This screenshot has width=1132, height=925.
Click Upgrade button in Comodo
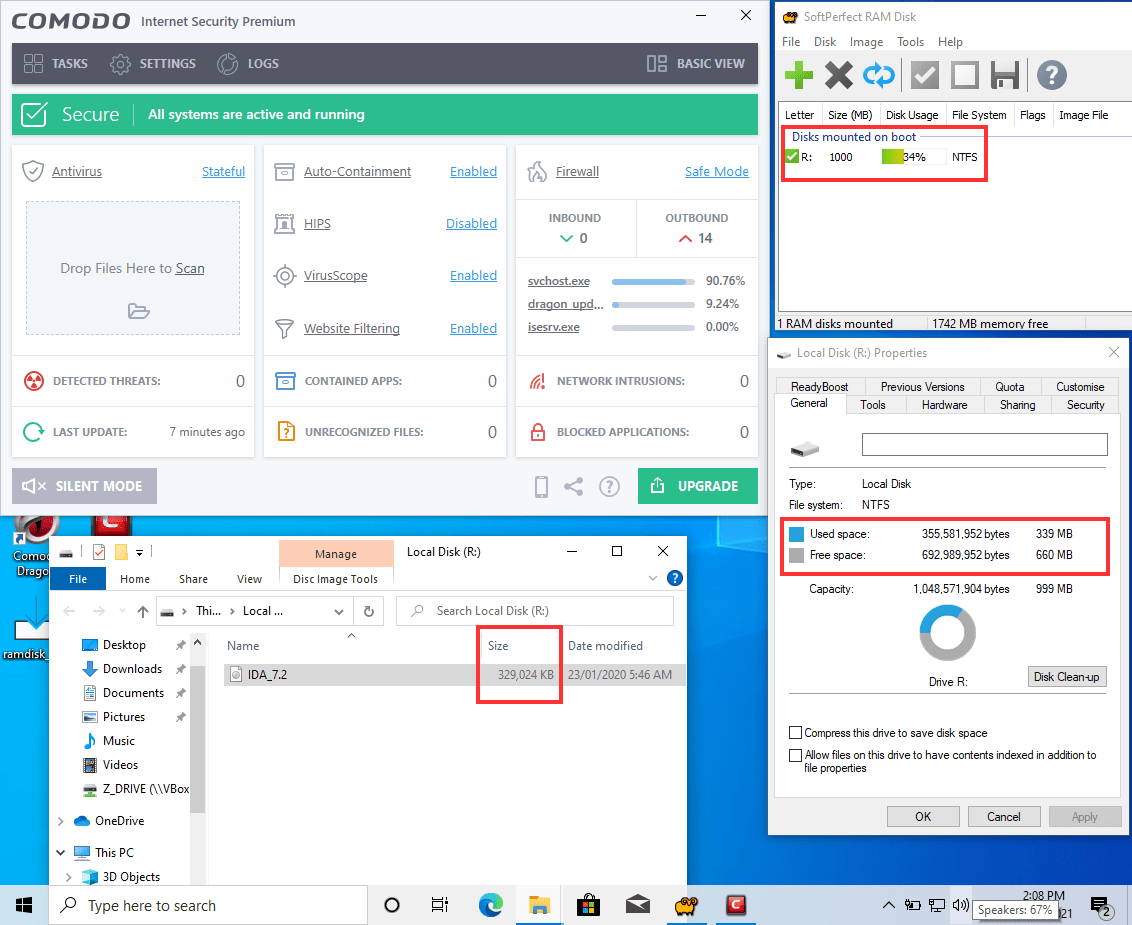click(x=698, y=486)
